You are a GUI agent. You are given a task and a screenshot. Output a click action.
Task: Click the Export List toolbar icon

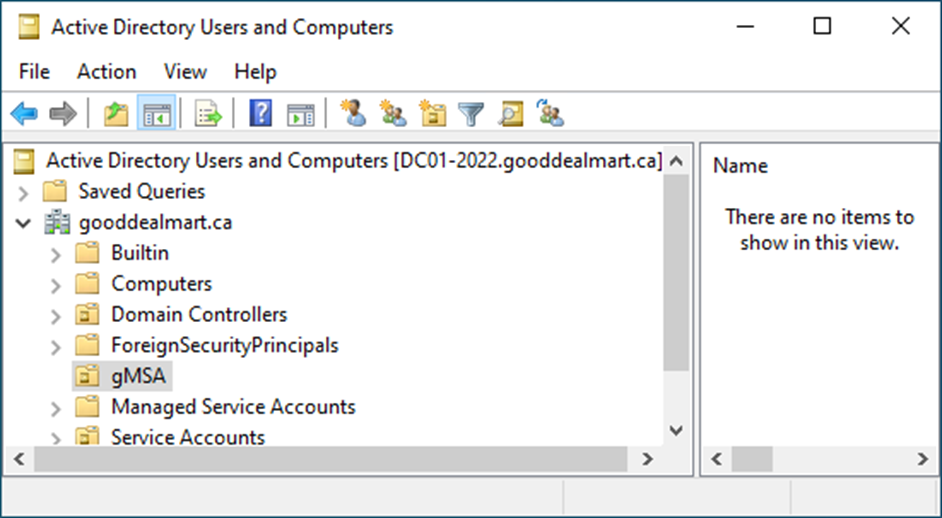(x=208, y=113)
